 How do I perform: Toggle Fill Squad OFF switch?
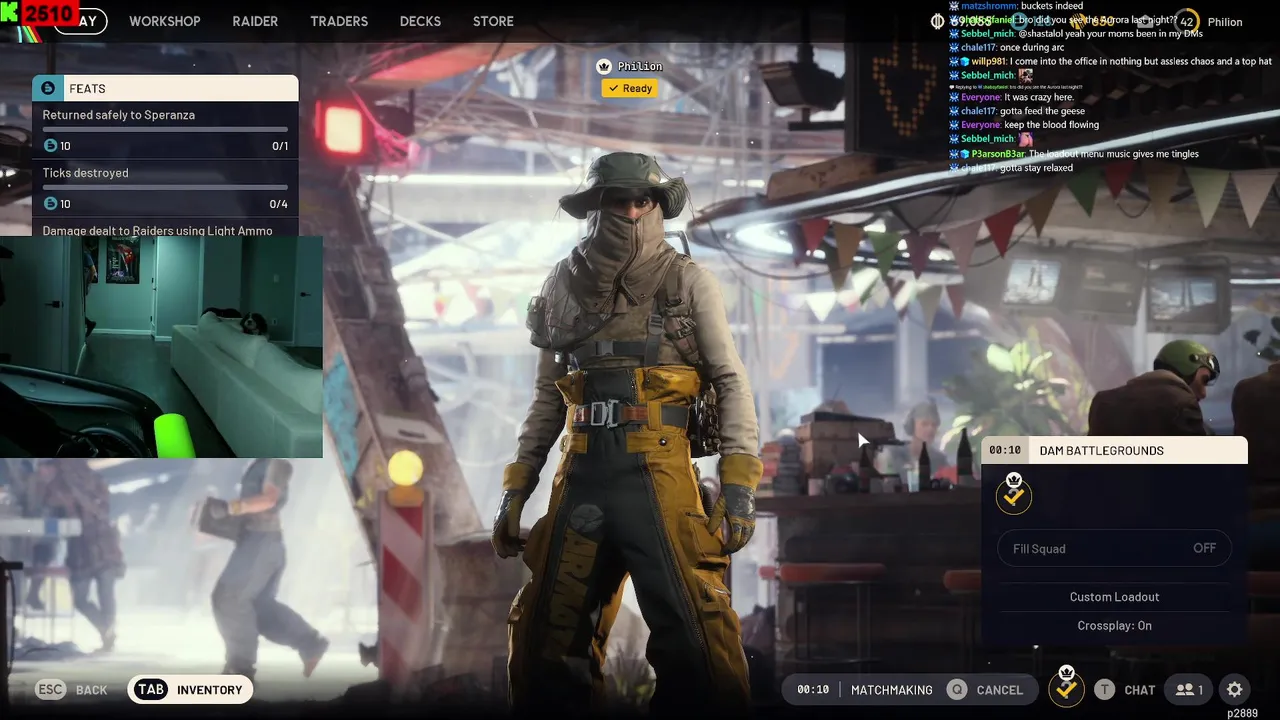click(1114, 548)
